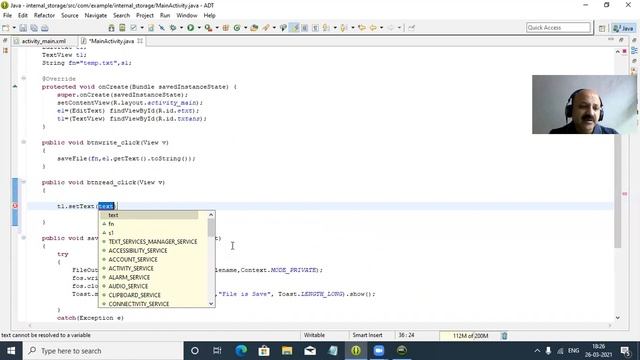Open the Search menu

[121, 16]
